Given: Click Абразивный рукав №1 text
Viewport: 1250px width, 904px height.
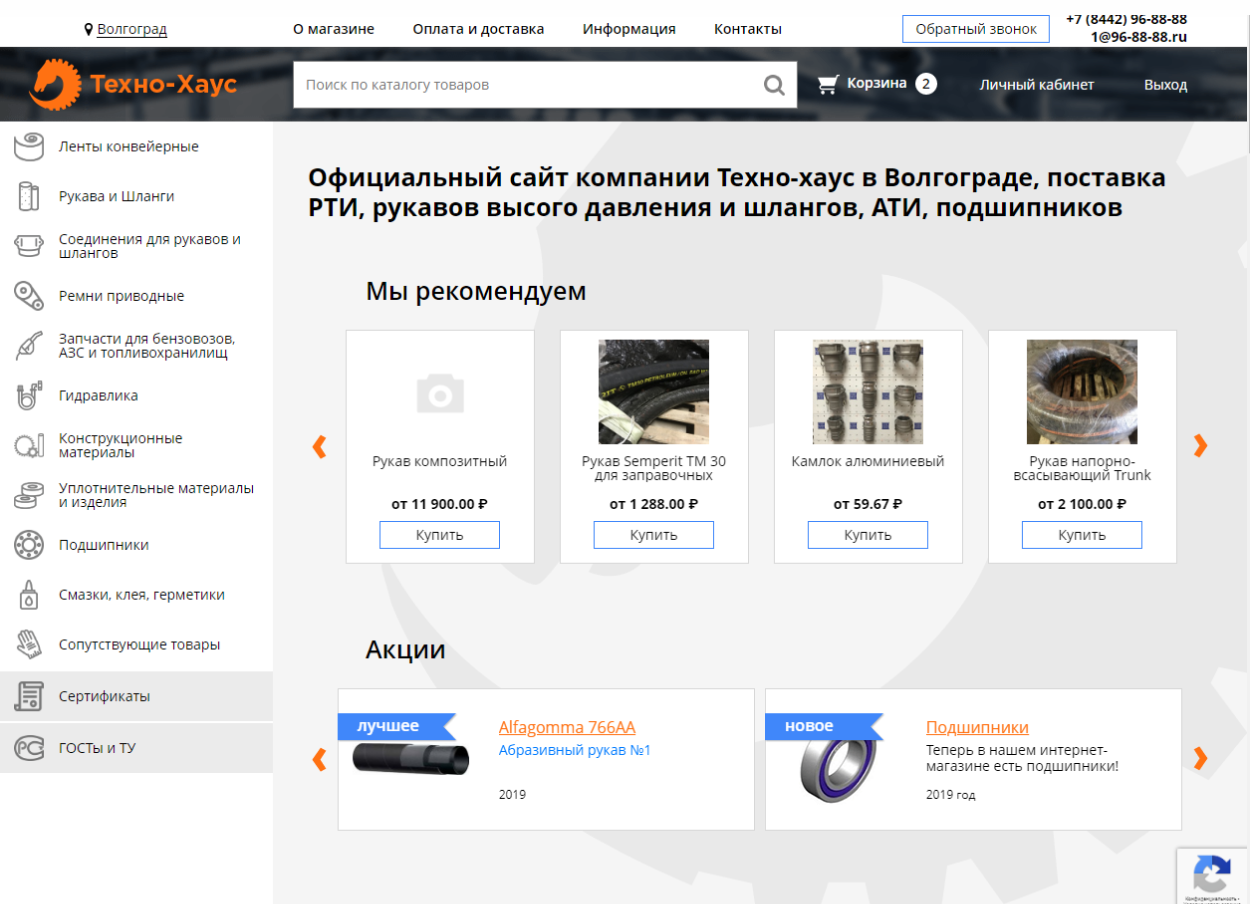Looking at the screenshot, I should point(574,750).
